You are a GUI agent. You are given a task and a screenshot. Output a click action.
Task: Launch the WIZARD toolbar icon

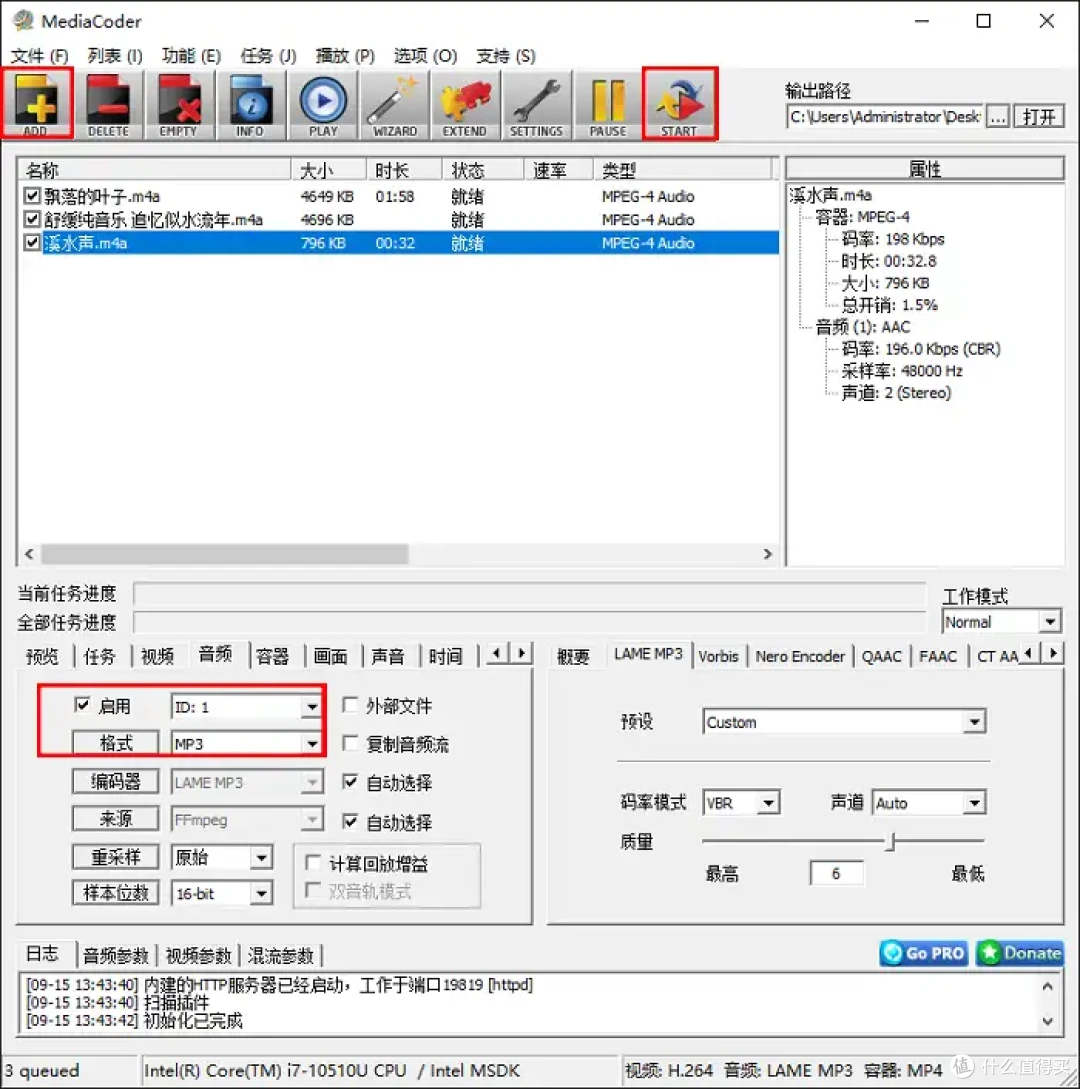click(394, 104)
